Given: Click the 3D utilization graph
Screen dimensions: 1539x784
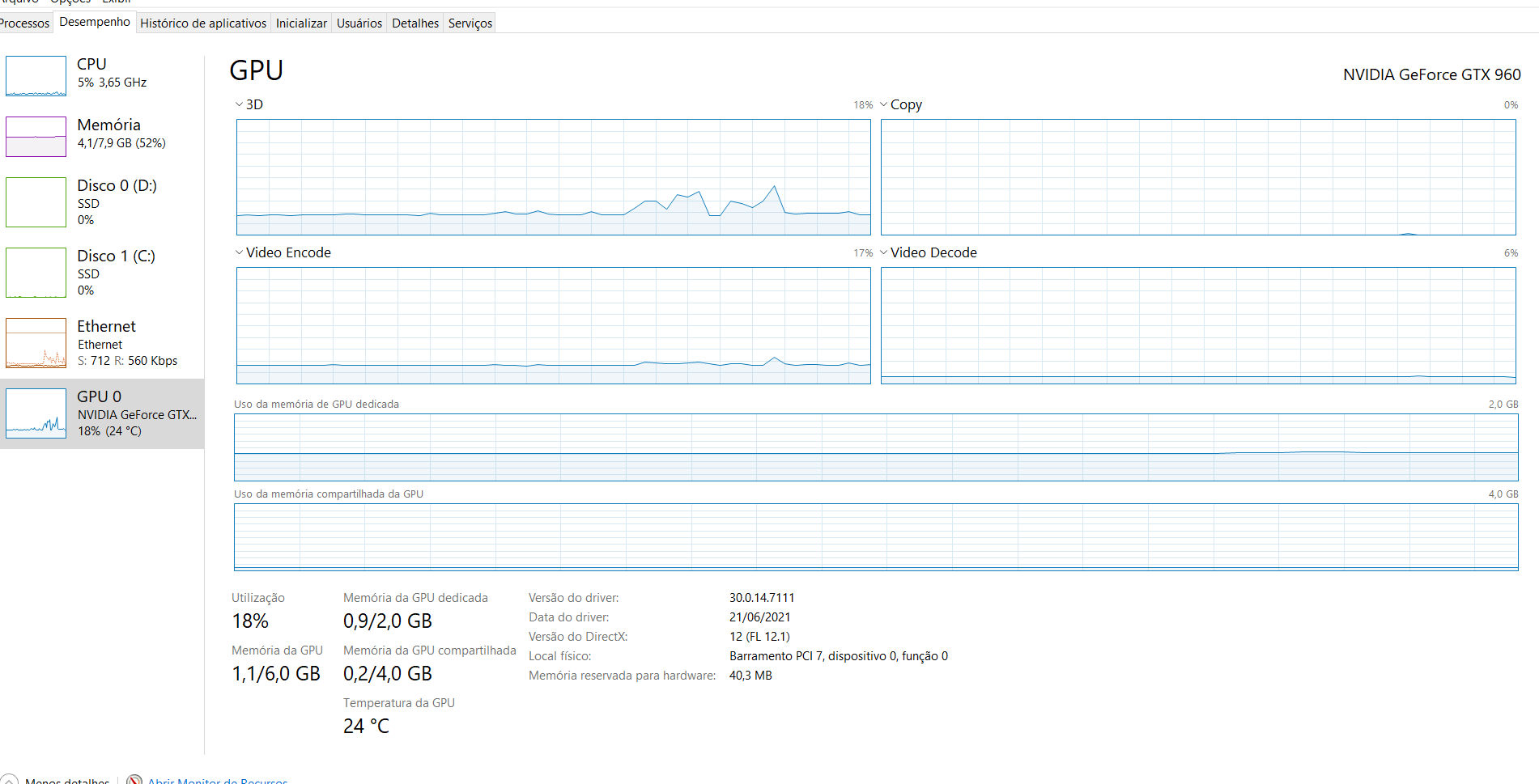Looking at the screenshot, I should pyautogui.click(x=554, y=177).
